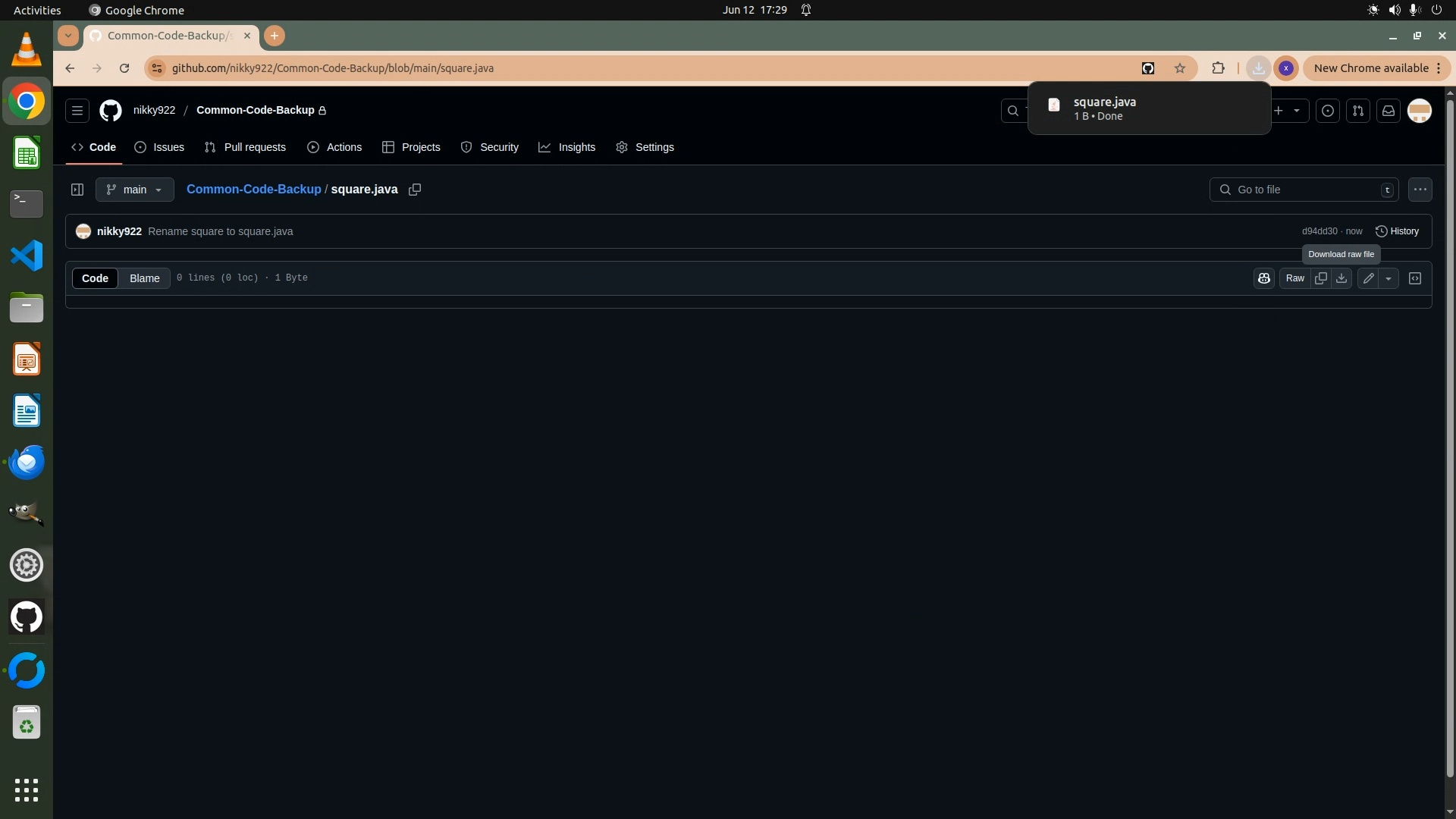Expand the main branch dropdown

click(135, 190)
